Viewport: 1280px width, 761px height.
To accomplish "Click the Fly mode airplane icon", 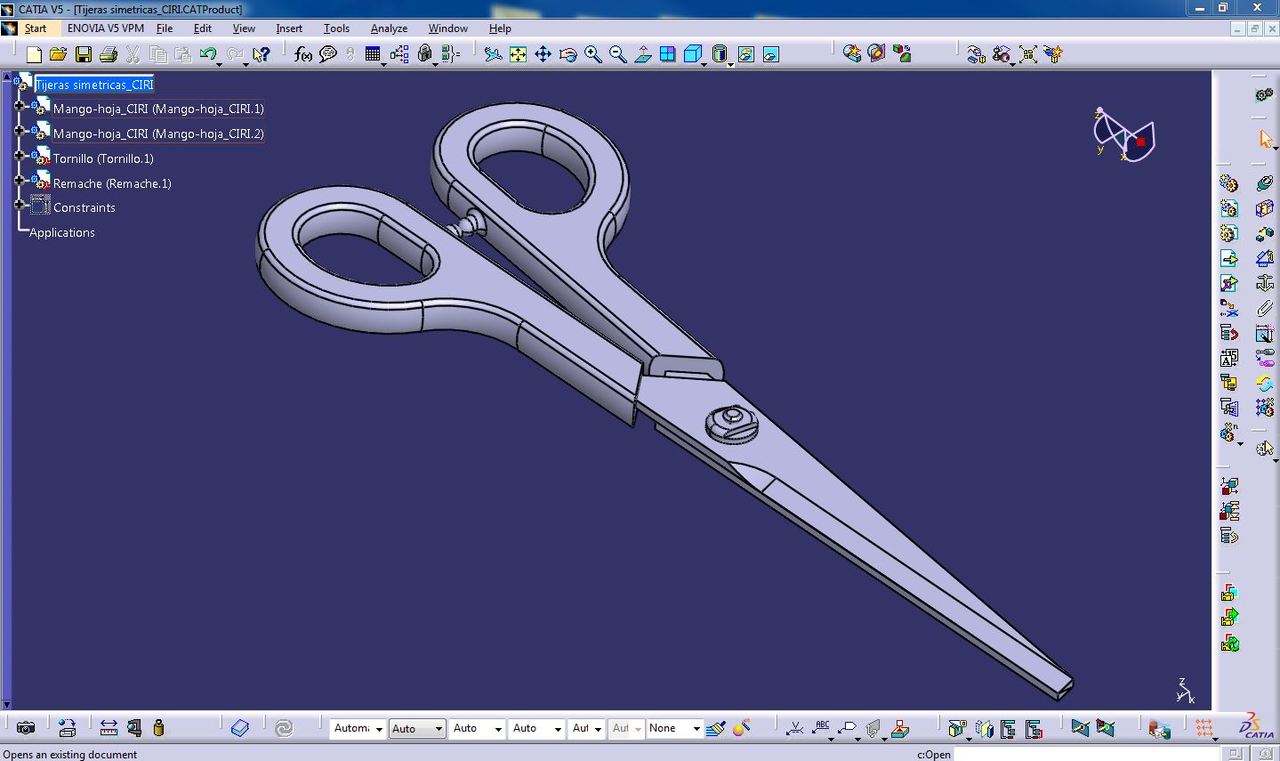I will pyautogui.click(x=493, y=54).
